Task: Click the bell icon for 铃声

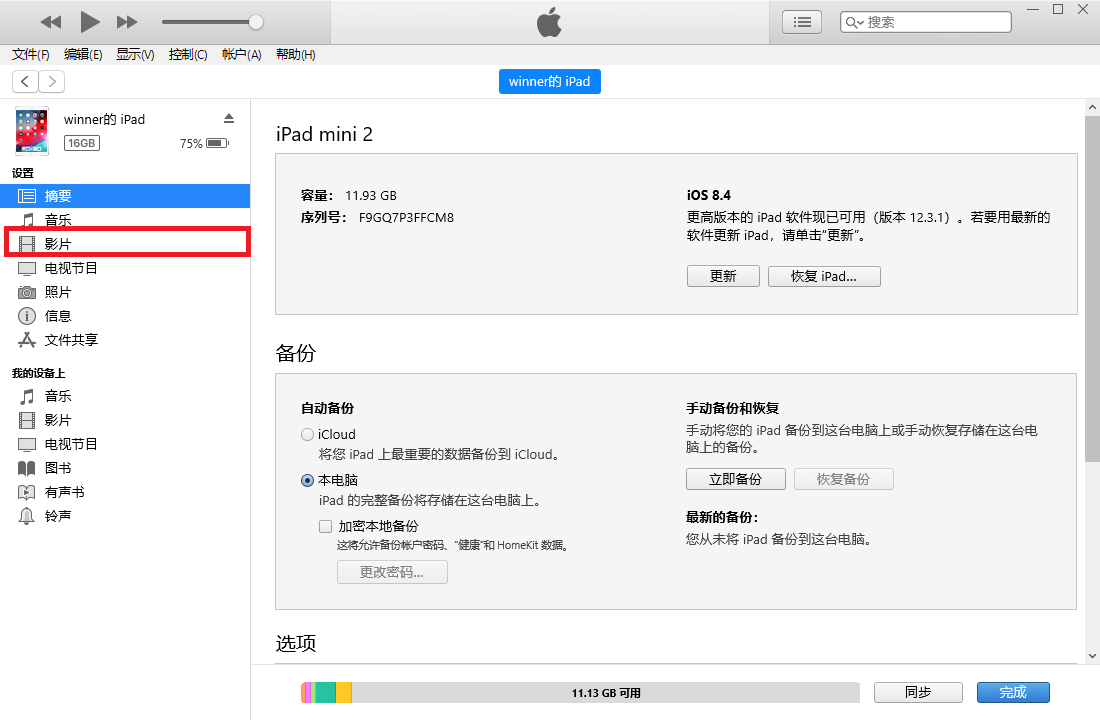Action: (27, 516)
